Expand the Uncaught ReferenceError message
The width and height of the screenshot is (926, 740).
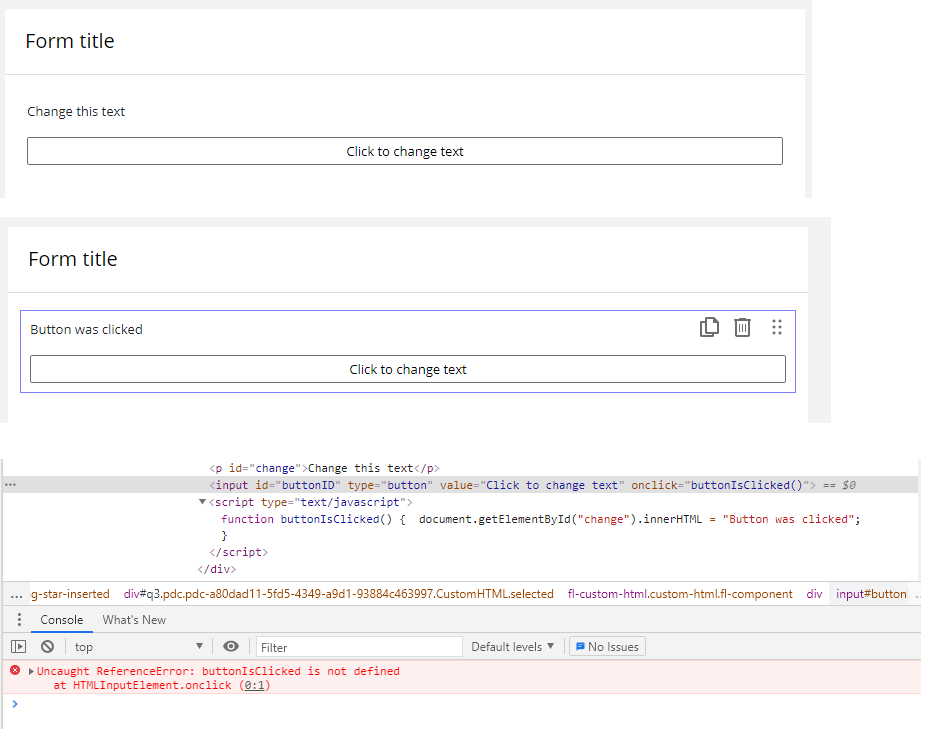click(31, 671)
